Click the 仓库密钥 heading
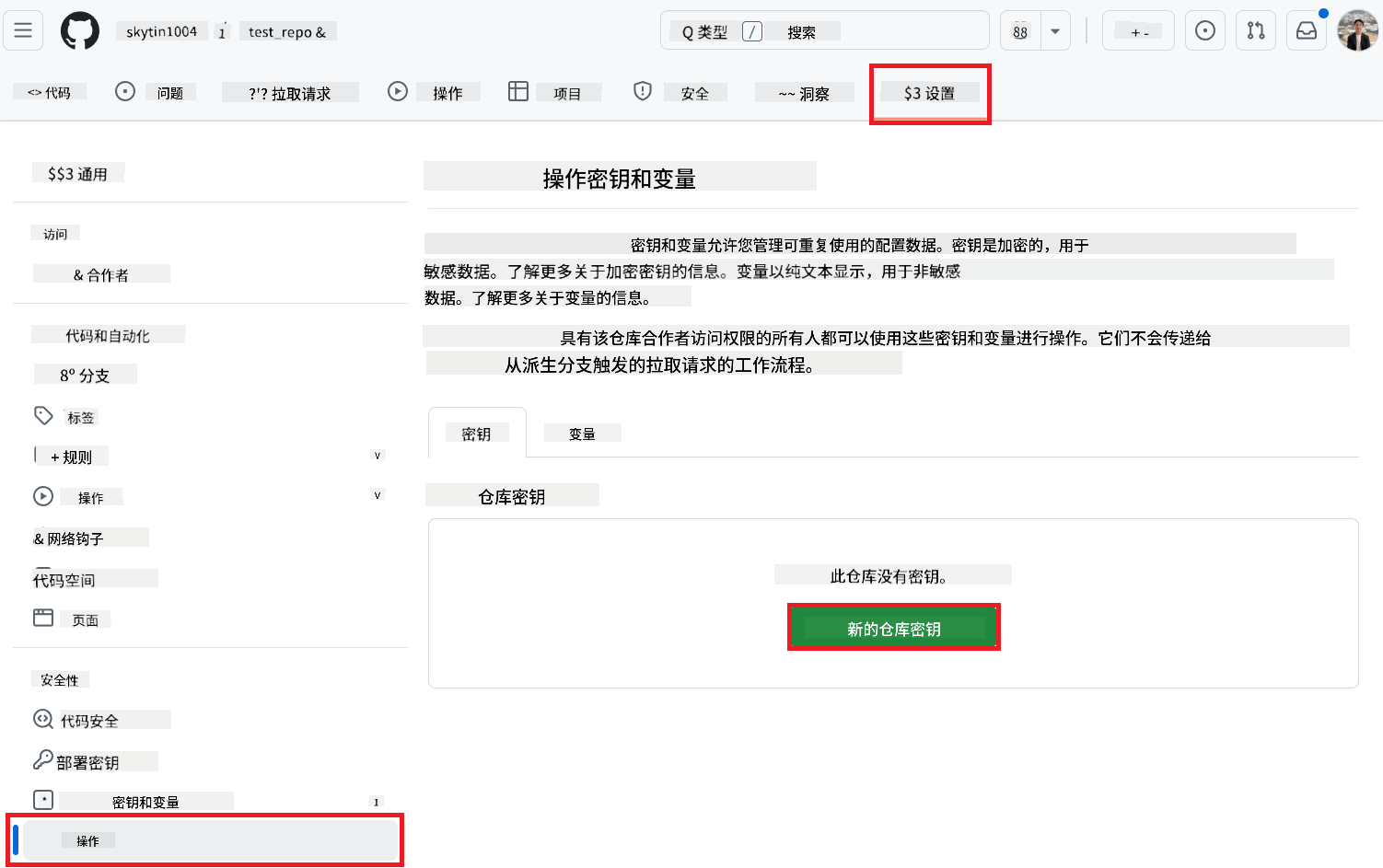This screenshot has width=1383, height=868. coord(512,495)
